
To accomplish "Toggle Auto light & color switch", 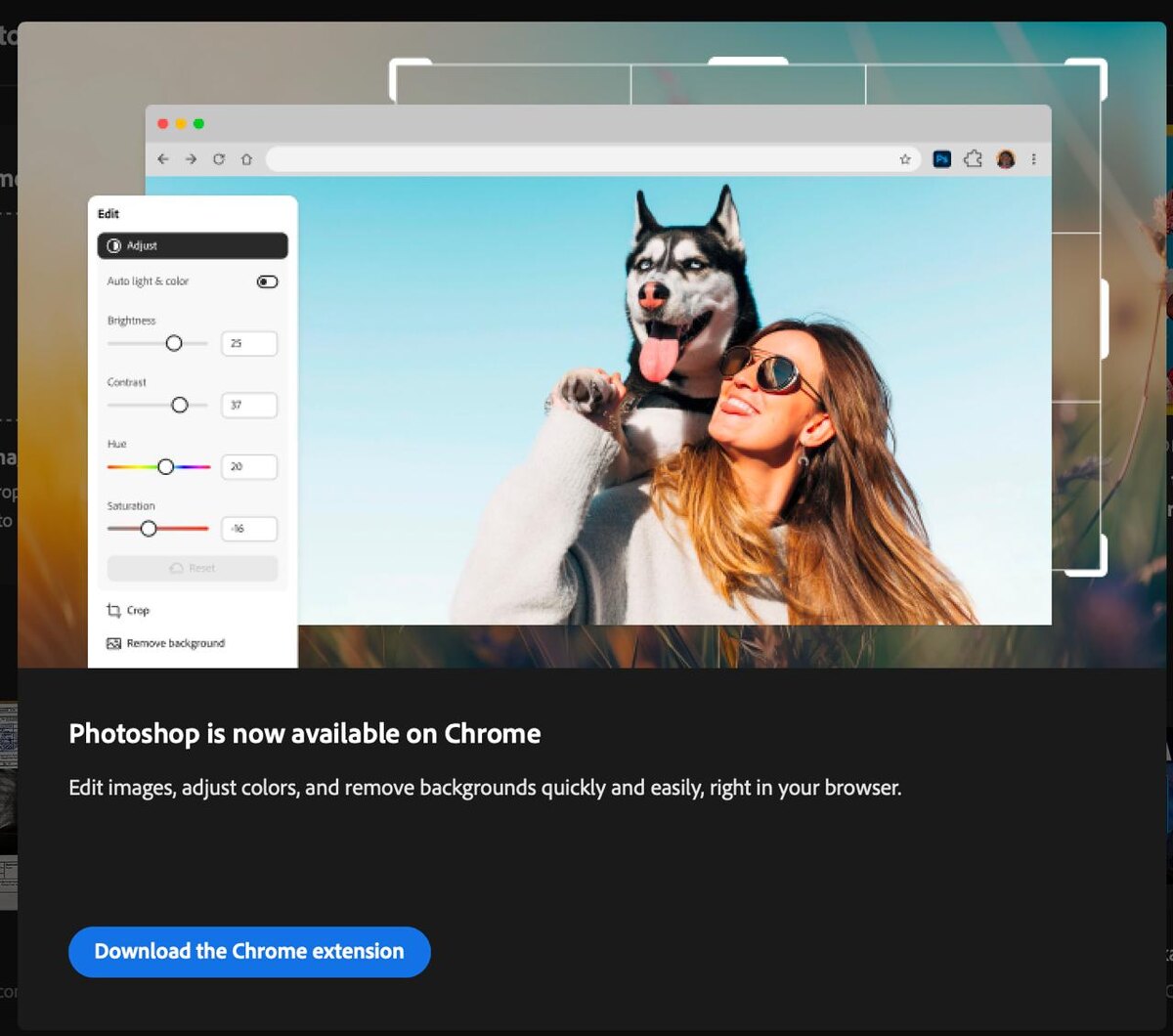I will [x=267, y=281].
